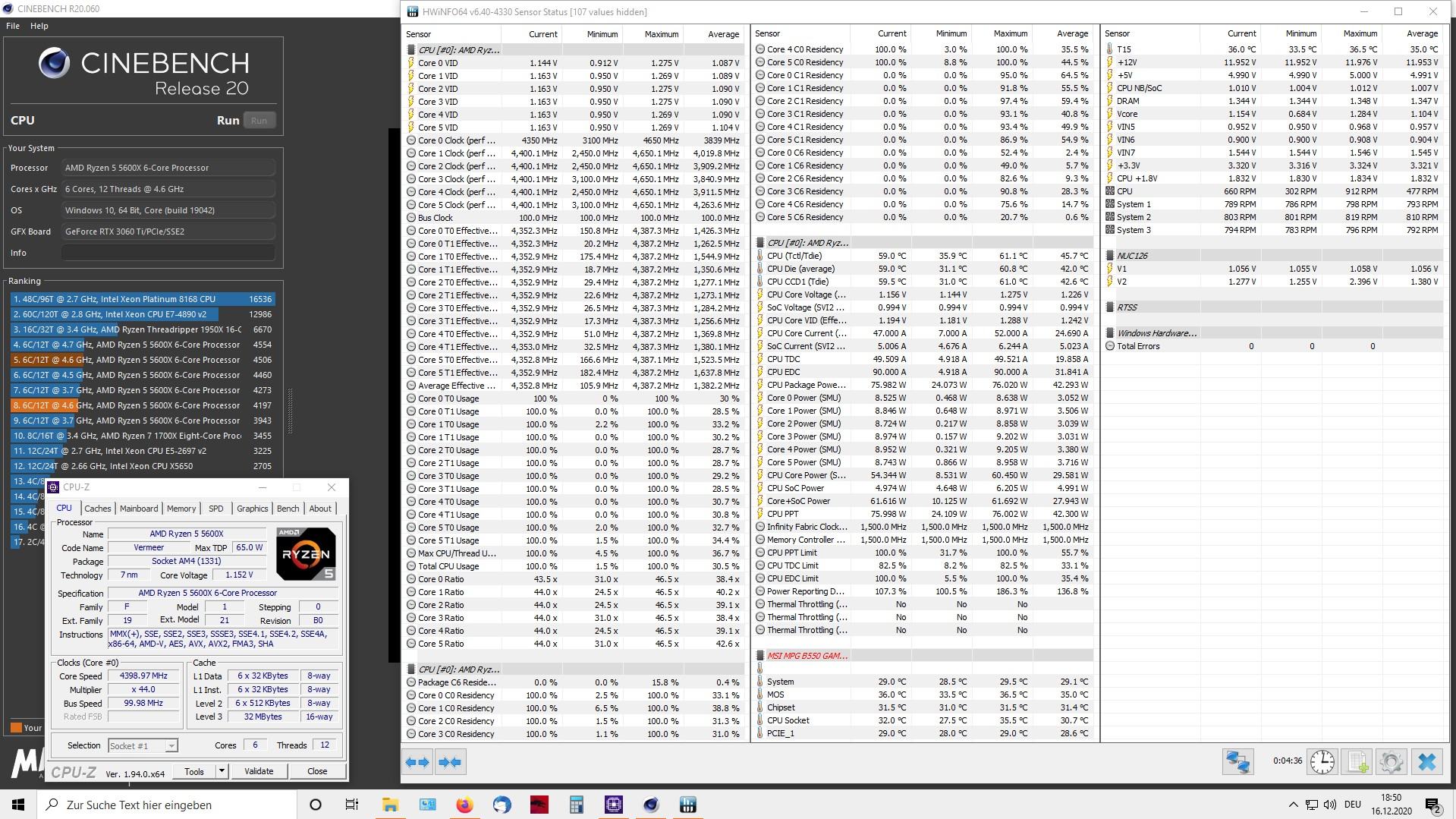This screenshot has width=1456, height=819.
Task: Click taskbar app icon next to File Explorer
Action: tap(427, 805)
